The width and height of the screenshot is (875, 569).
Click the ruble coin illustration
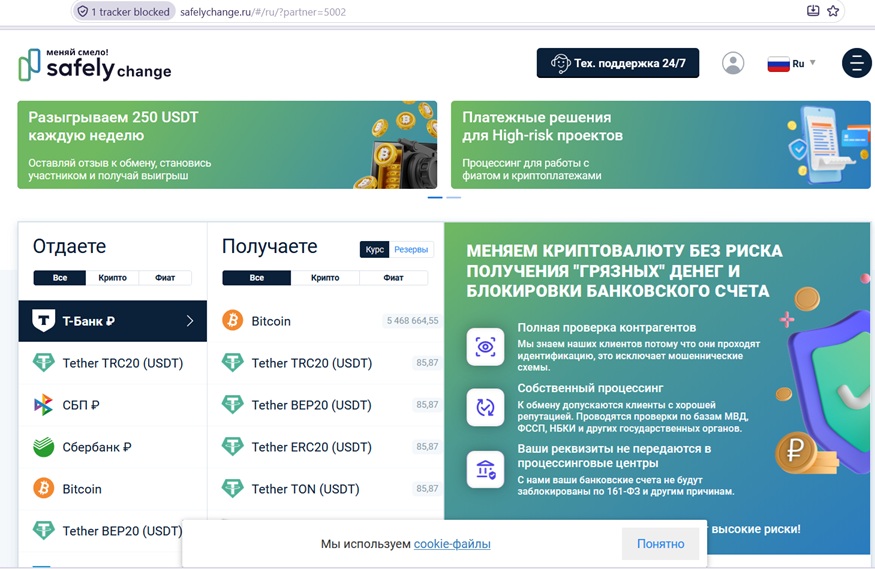pyautogui.click(x=795, y=452)
